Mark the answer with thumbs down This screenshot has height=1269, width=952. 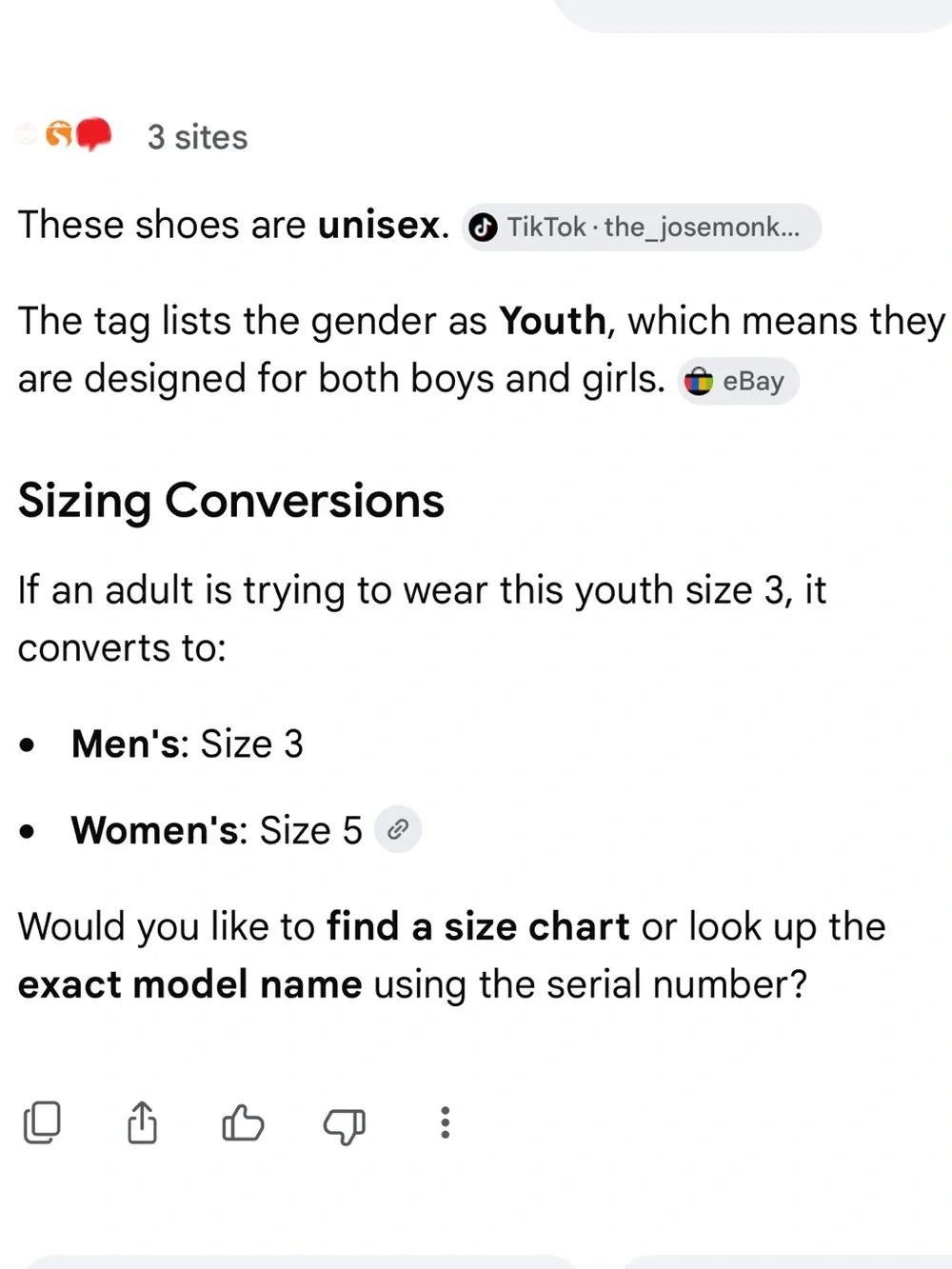tap(344, 1125)
